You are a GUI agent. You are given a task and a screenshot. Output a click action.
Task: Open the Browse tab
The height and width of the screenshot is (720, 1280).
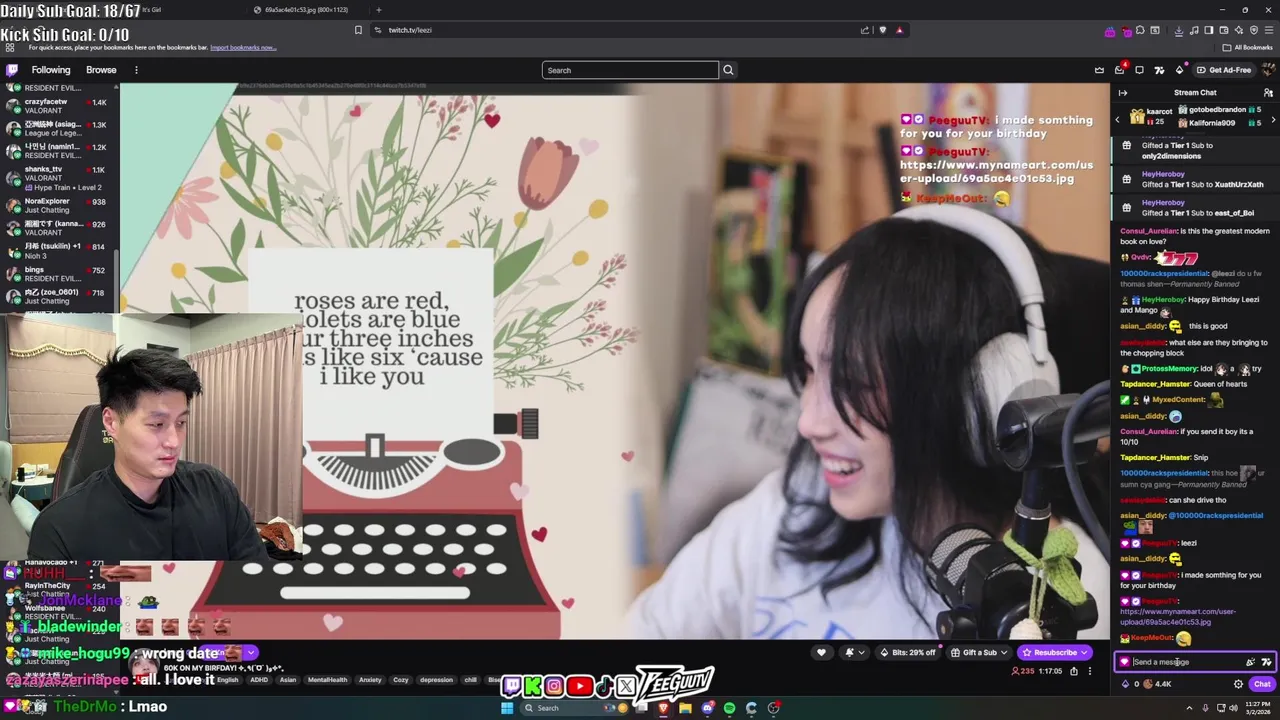click(101, 70)
